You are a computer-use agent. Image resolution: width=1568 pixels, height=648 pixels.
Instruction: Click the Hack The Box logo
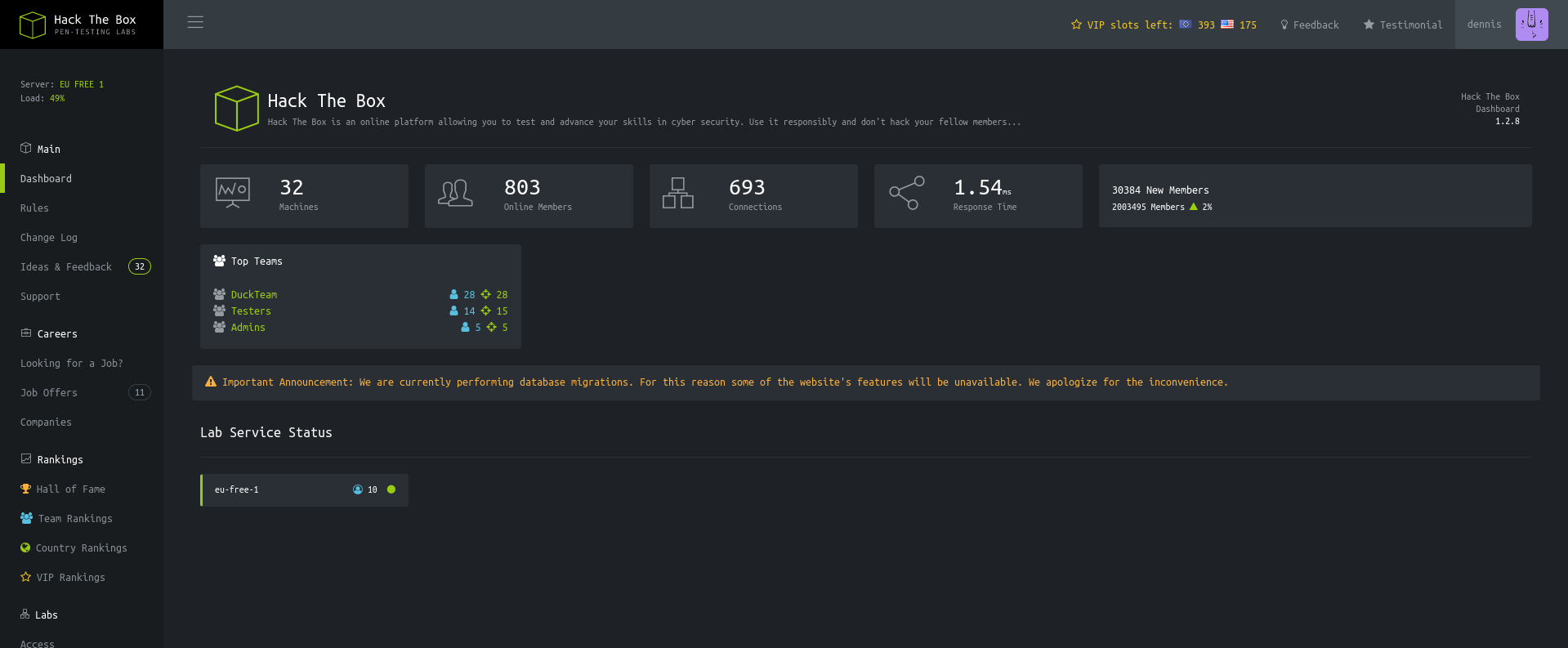tap(78, 25)
